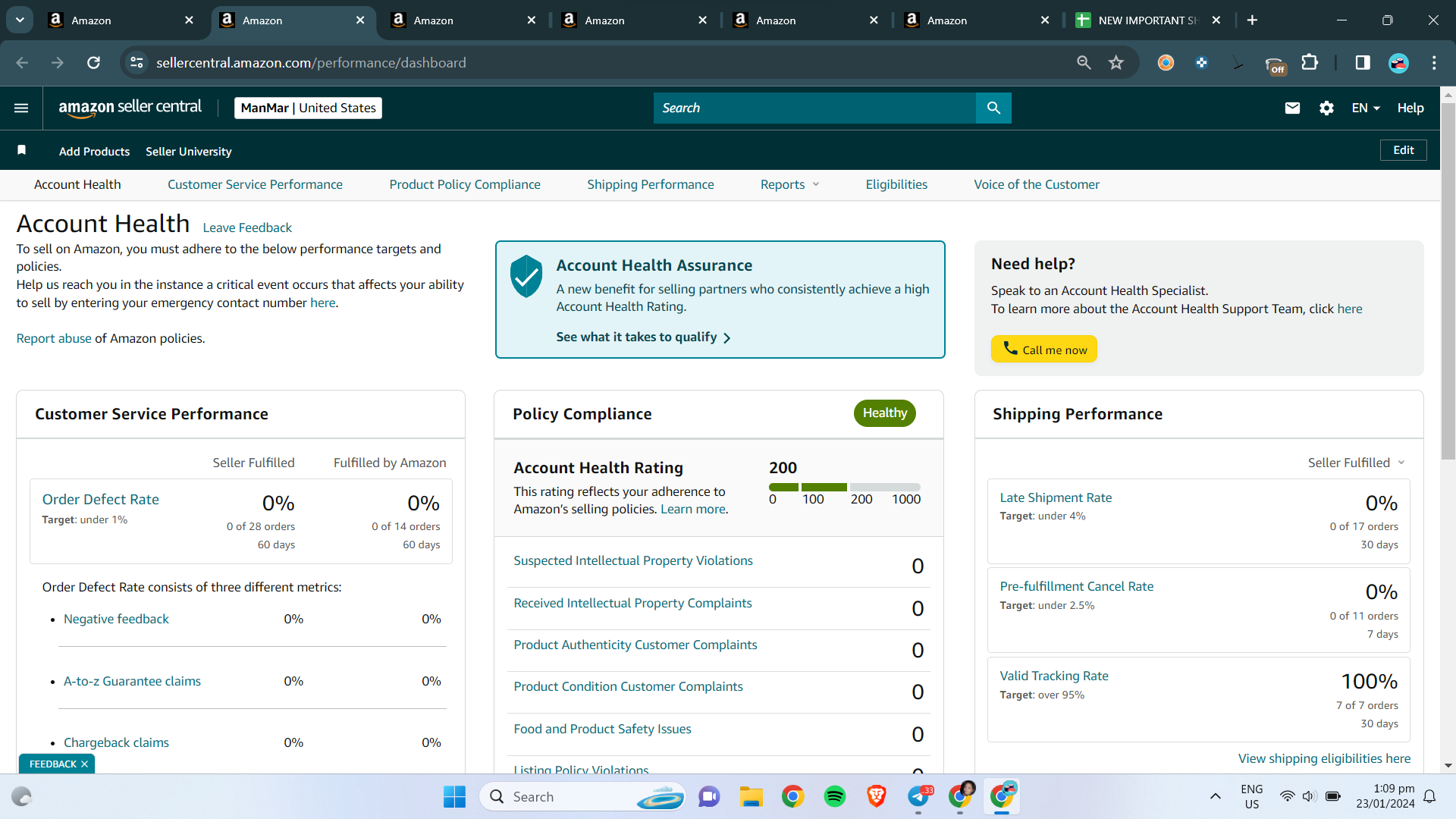Viewport: 1456px width, 819px height.
Task: Toggle the browser side panel icon
Action: (1363, 63)
